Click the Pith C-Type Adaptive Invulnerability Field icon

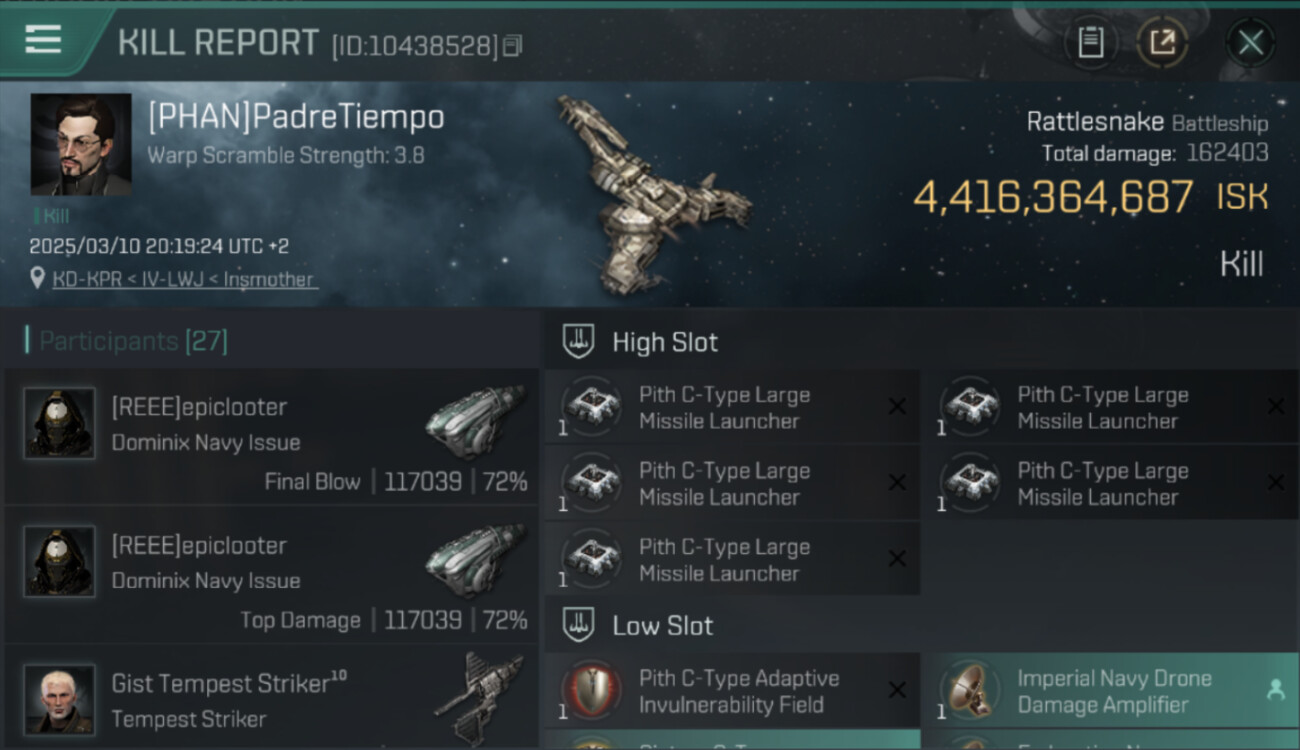(x=591, y=690)
